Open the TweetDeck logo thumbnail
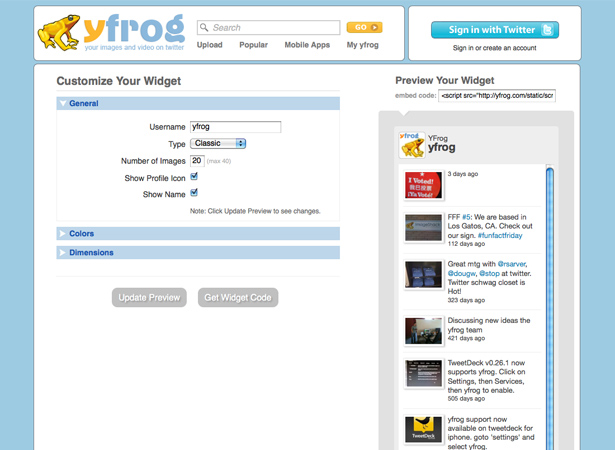This screenshot has height=450, width=615. click(x=424, y=429)
